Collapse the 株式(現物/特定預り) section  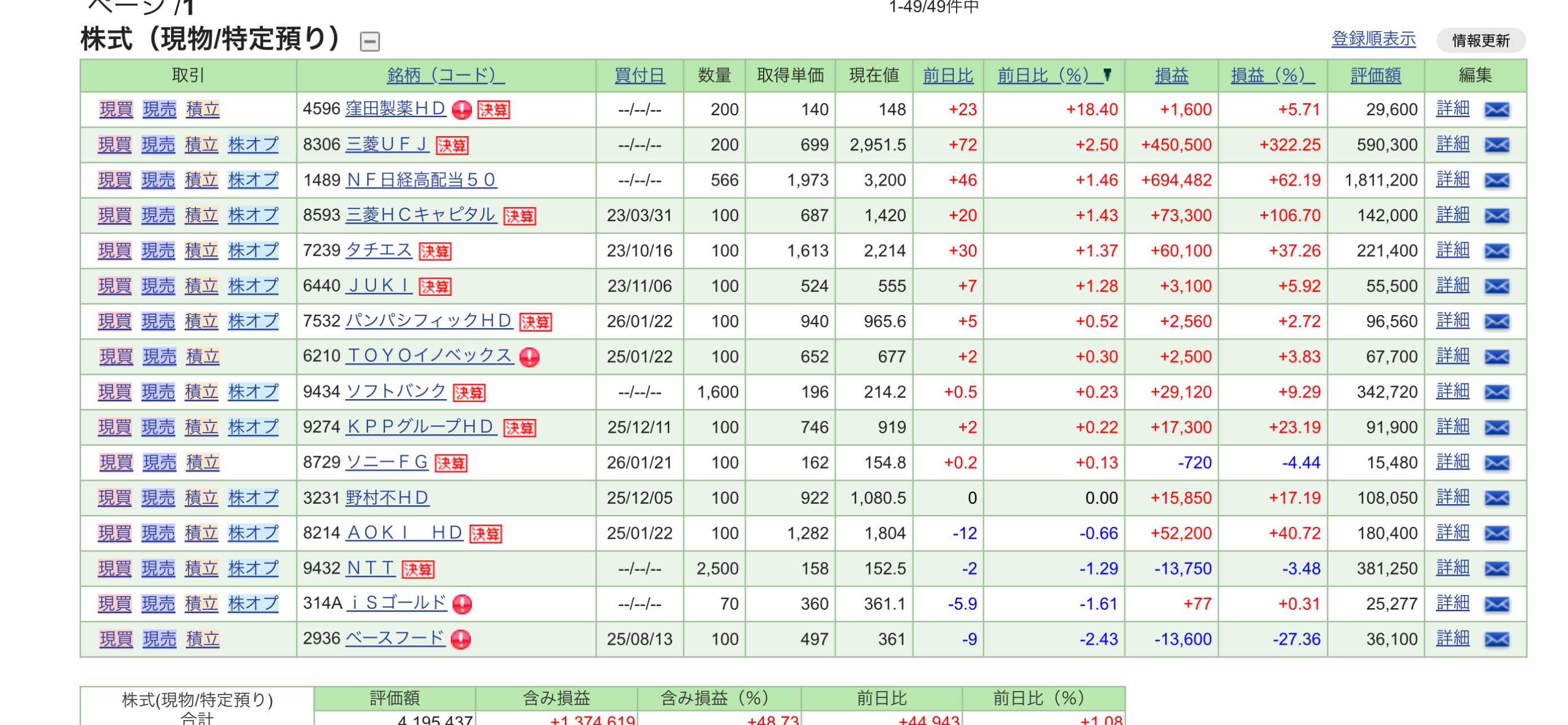370,41
